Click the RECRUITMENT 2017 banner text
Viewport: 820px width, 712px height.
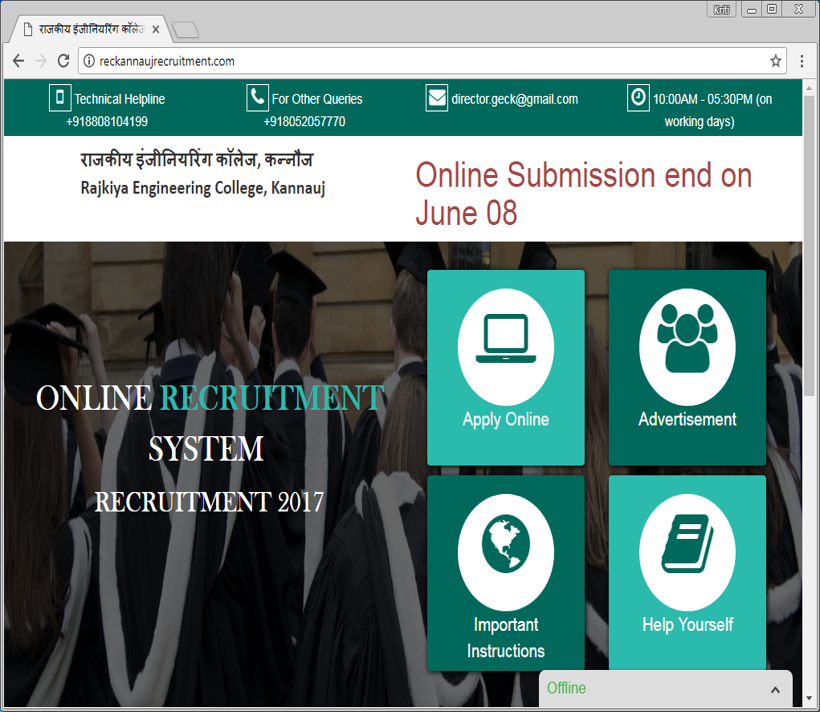tap(209, 502)
